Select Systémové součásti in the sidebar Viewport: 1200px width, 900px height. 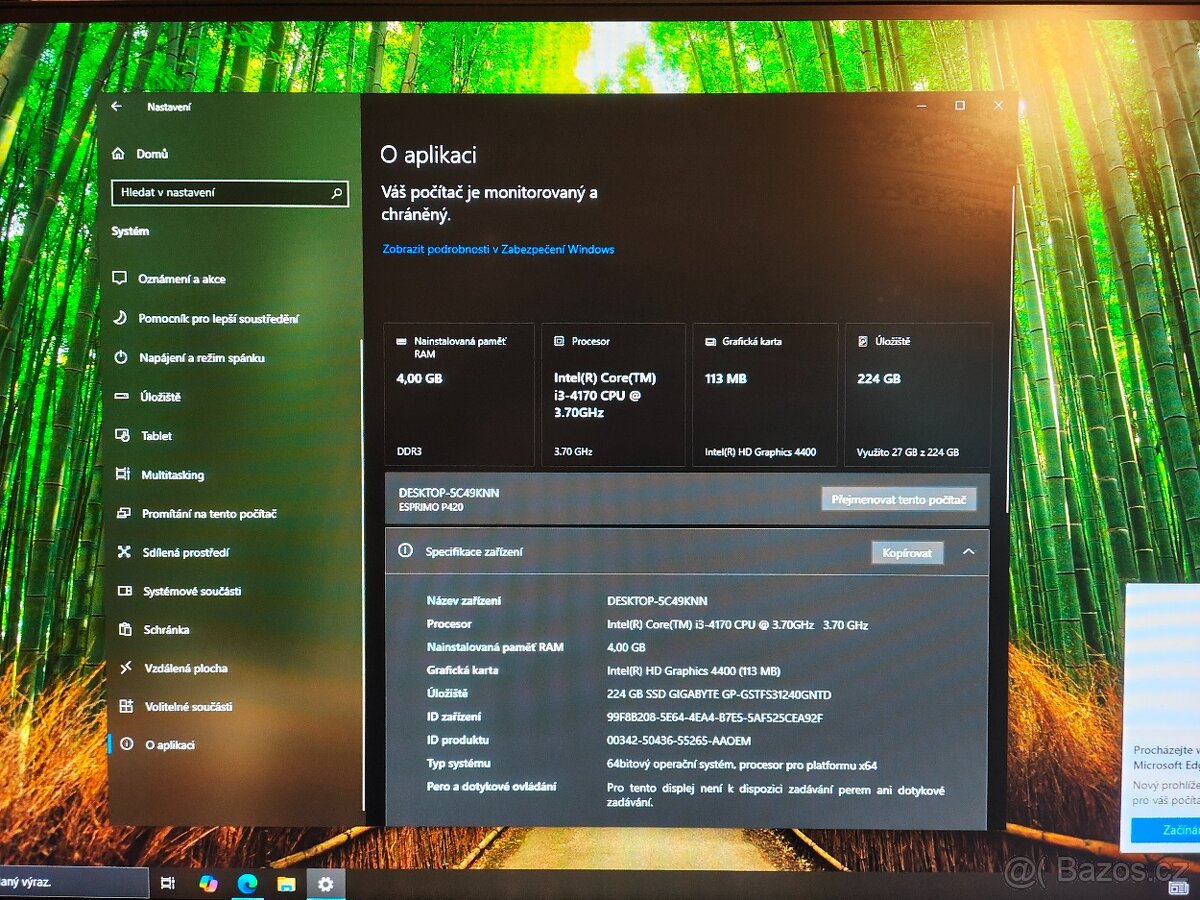122,591
